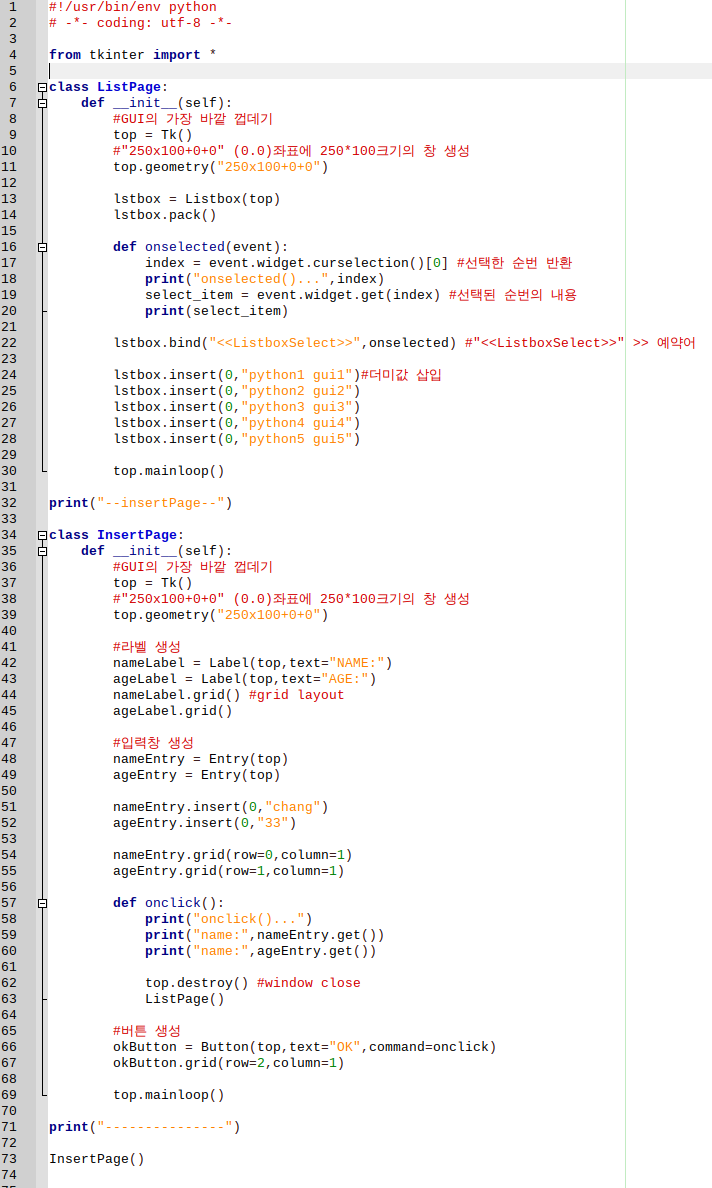Place cursor on 'from tkinter import *'
712x1188 pixels.
[x=133, y=55]
